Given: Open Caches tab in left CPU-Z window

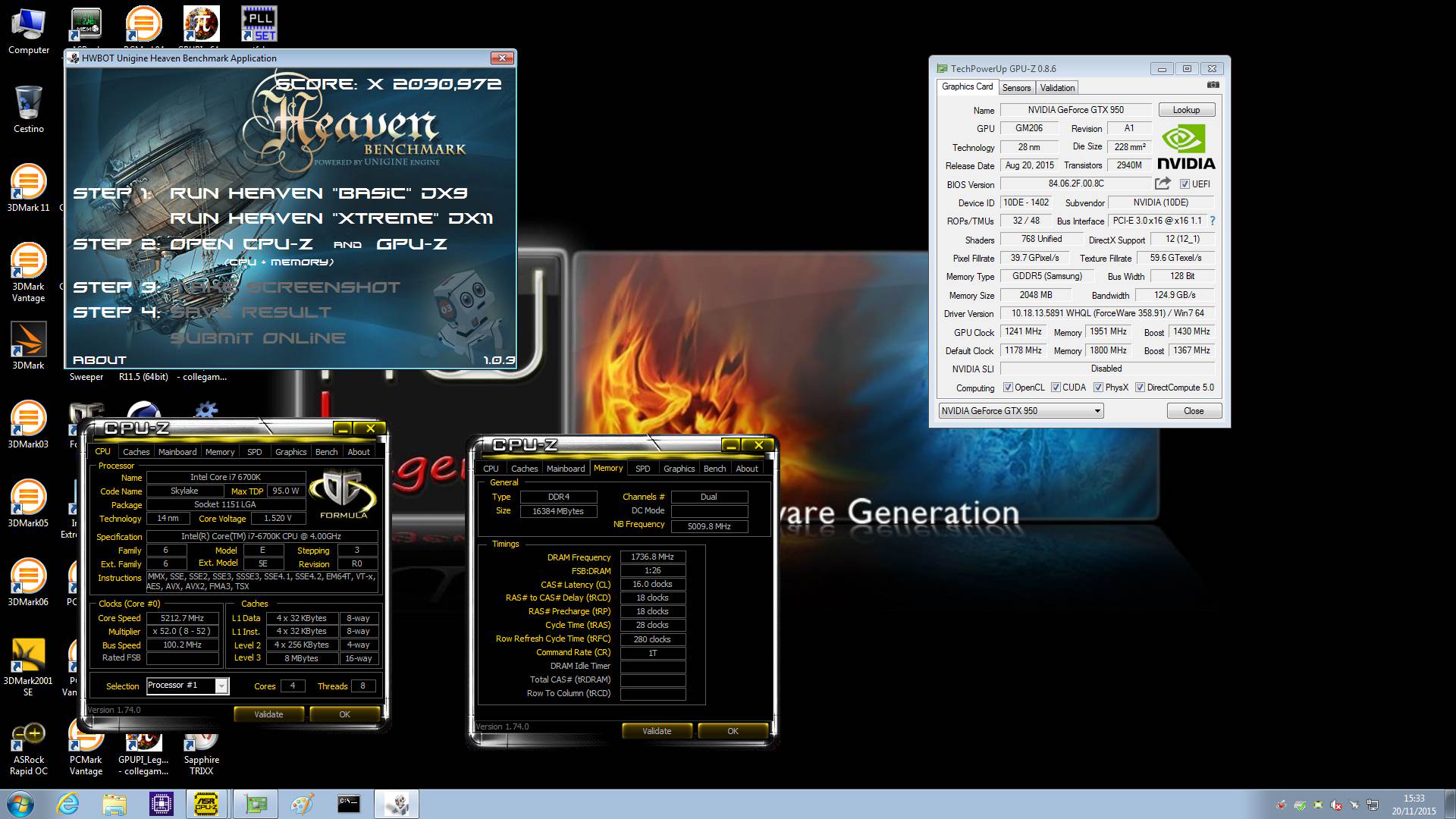Looking at the screenshot, I should pos(136,452).
